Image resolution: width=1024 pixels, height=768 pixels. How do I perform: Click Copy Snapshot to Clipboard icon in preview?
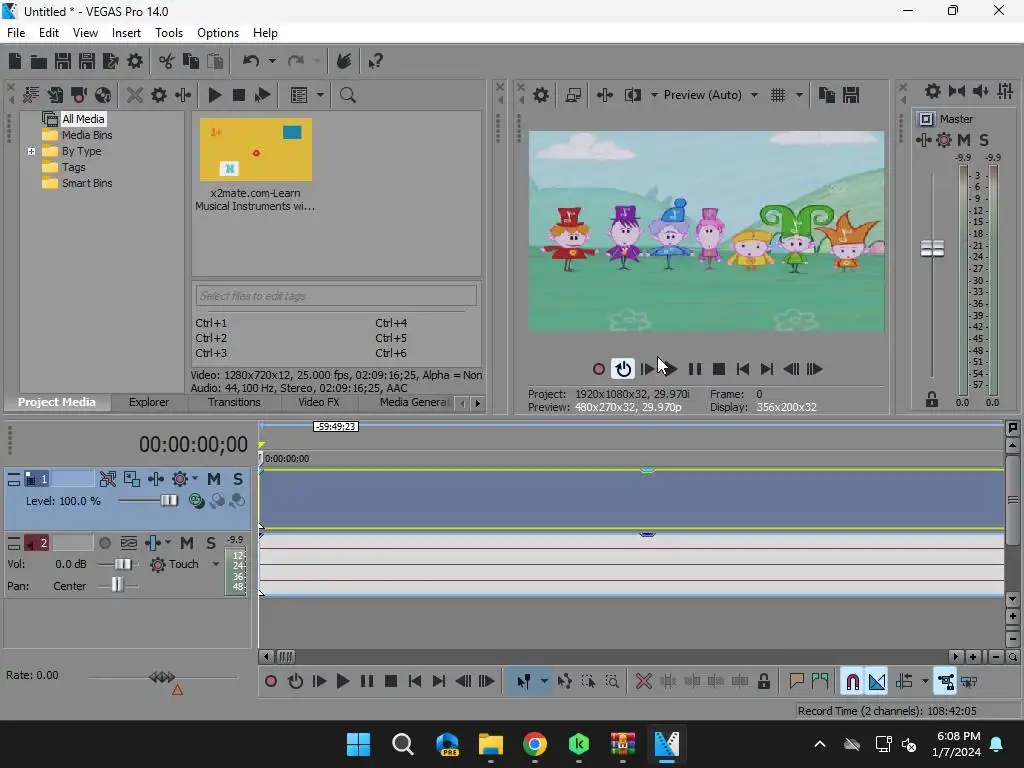click(826, 95)
